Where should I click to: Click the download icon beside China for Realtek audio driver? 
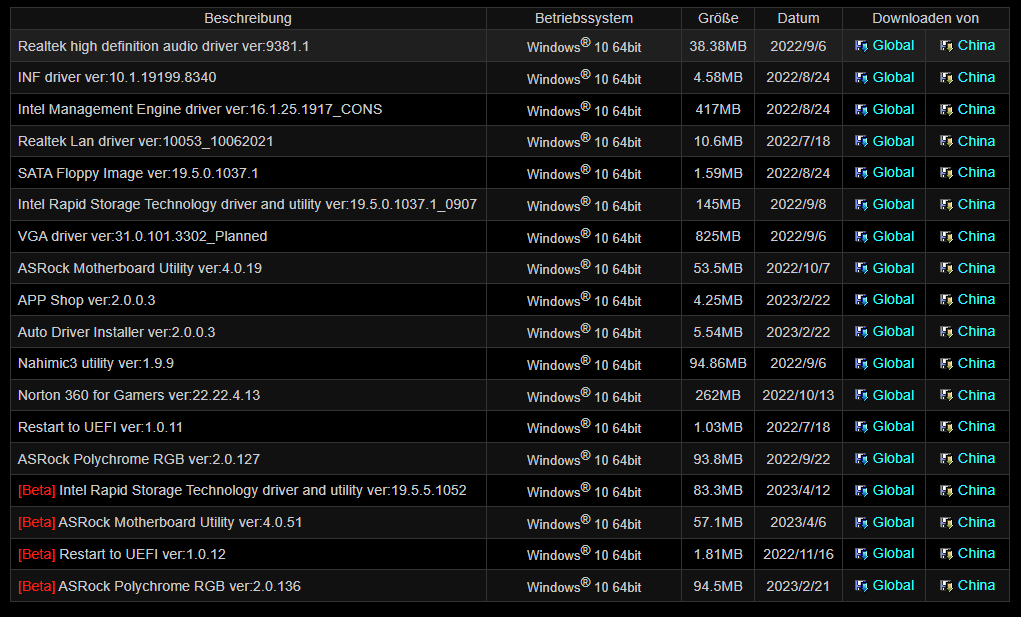pos(946,46)
